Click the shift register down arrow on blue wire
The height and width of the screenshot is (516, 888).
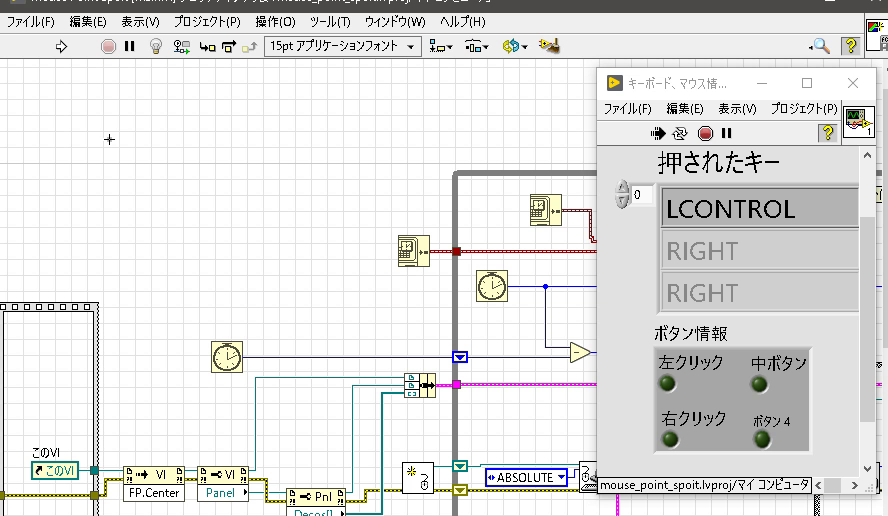(x=460, y=357)
